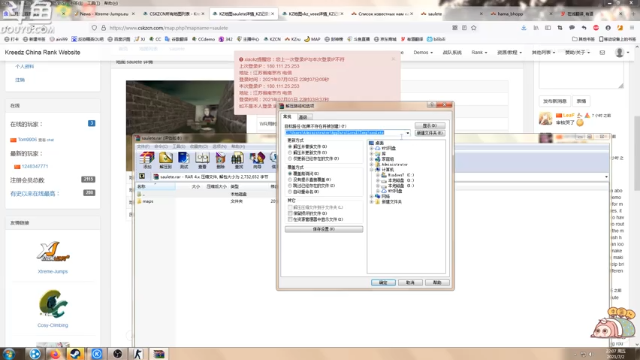Click the 确定 (OK) button in extraction dialog
The height and width of the screenshot is (360, 640).
(383, 282)
